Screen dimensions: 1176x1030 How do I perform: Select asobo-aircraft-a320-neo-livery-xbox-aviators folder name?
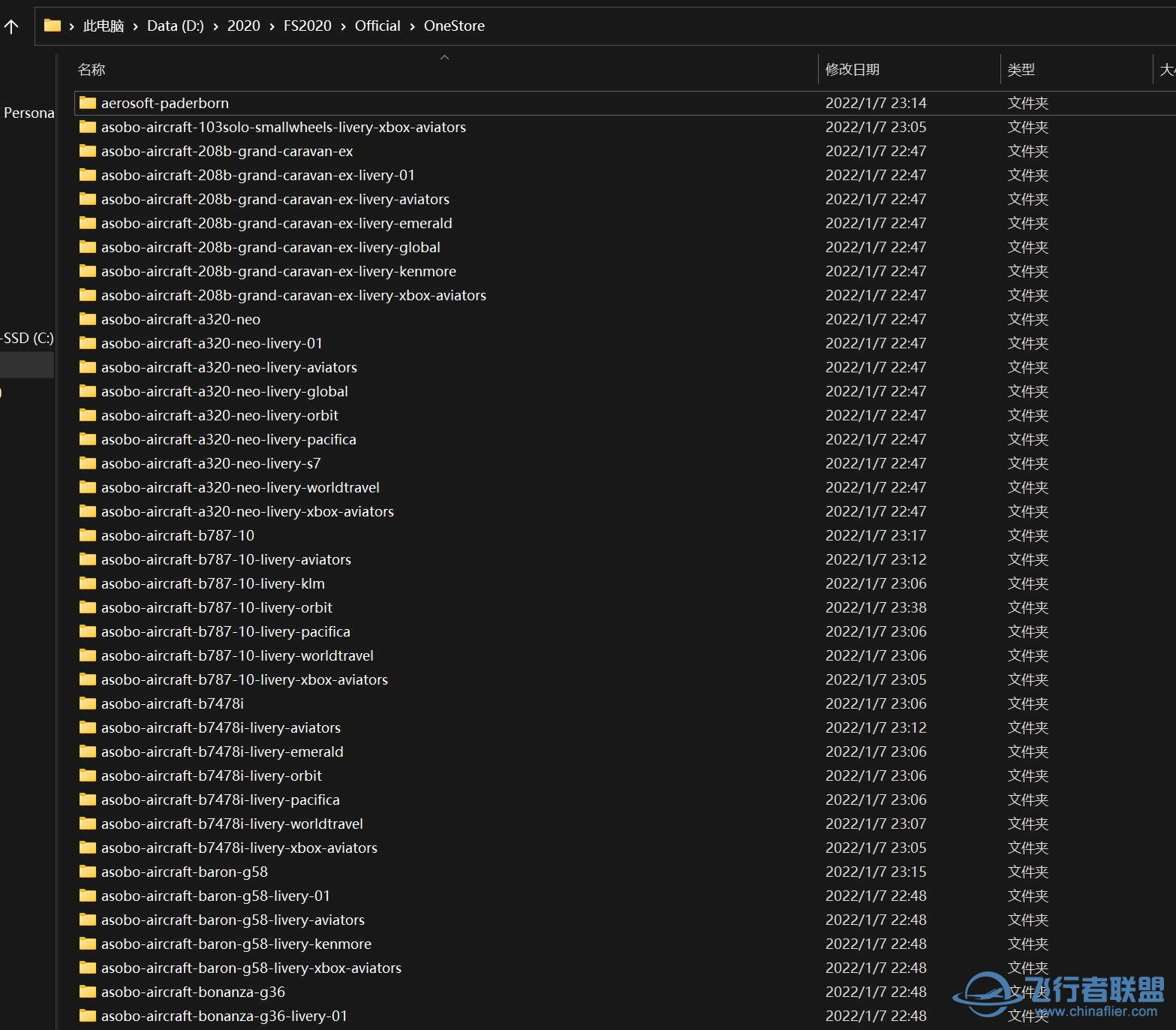point(248,511)
